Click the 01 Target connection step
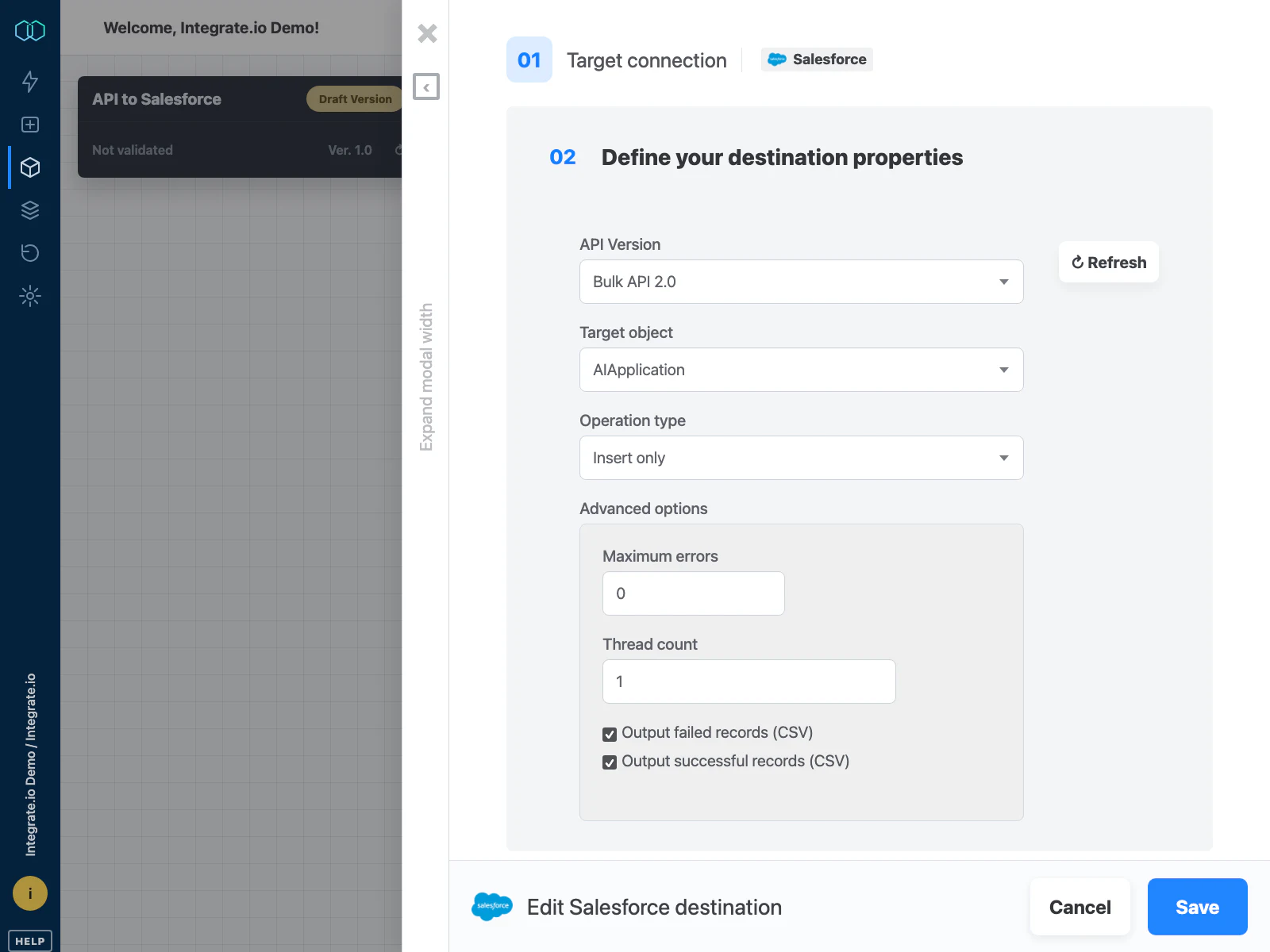The image size is (1270, 952). coord(617,60)
